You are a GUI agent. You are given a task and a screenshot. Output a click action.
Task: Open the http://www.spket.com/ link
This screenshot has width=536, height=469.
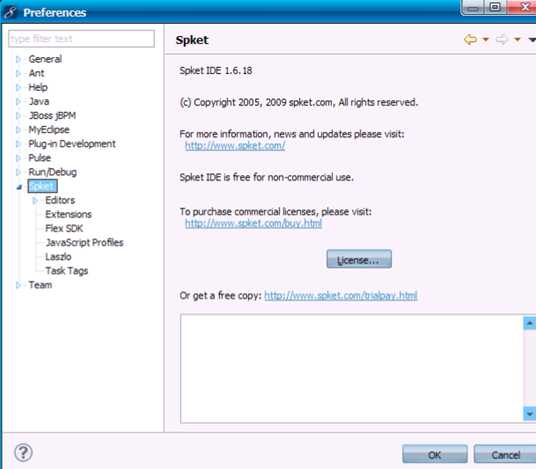coord(235,146)
